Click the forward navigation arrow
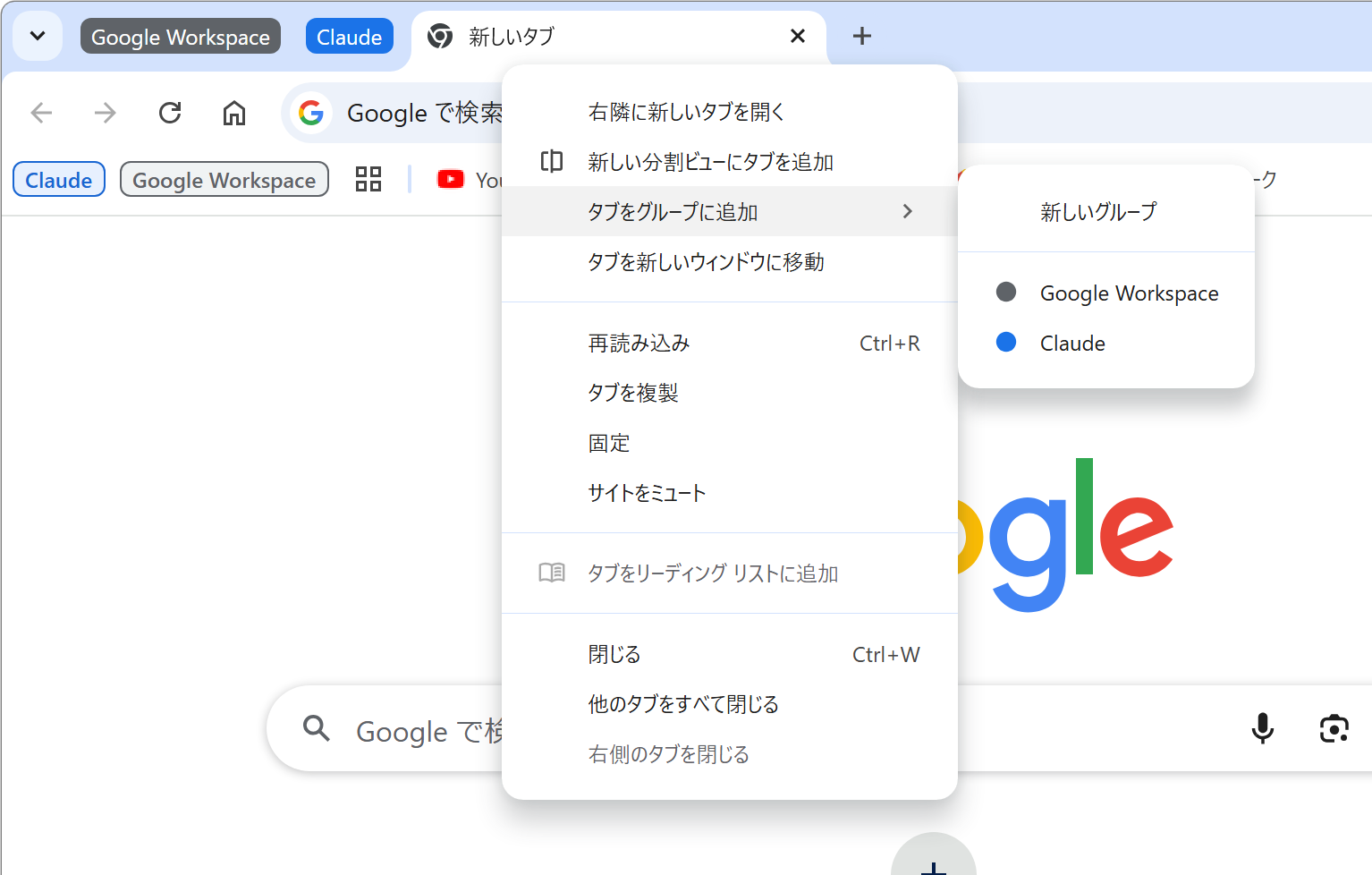Screen dimensions: 1372x875 coord(105,113)
